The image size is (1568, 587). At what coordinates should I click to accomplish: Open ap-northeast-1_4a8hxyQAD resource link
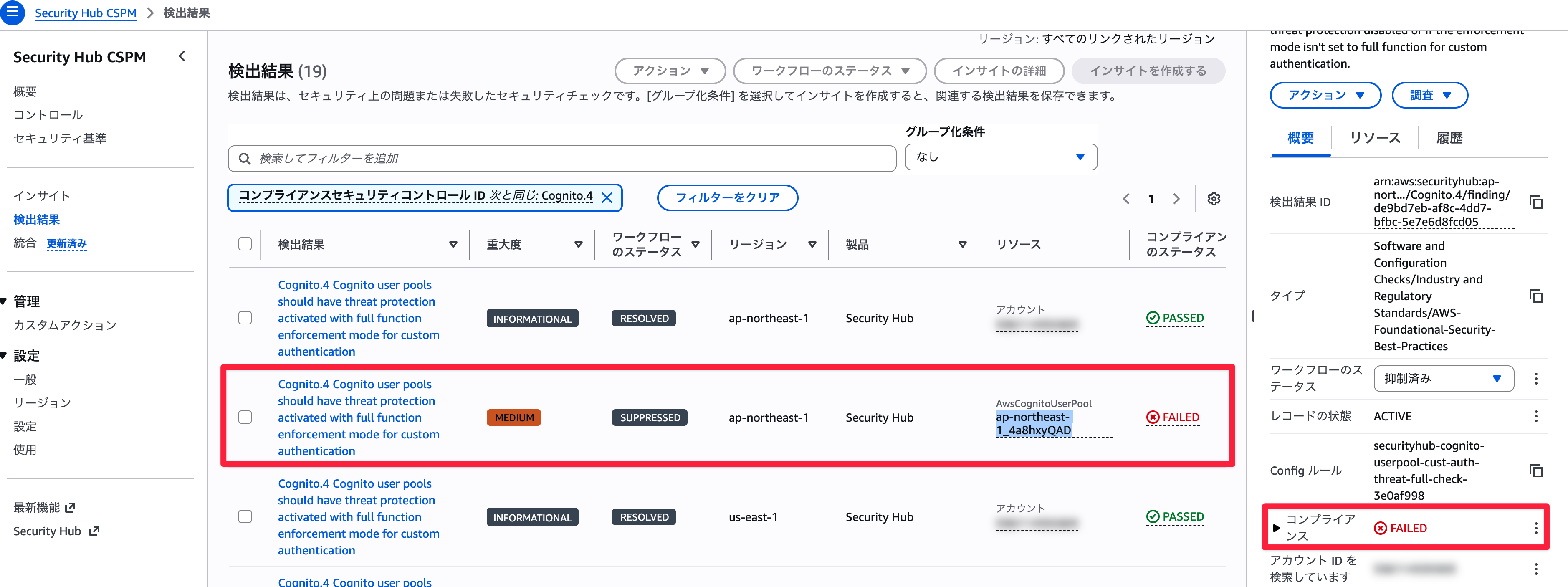[1034, 424]
